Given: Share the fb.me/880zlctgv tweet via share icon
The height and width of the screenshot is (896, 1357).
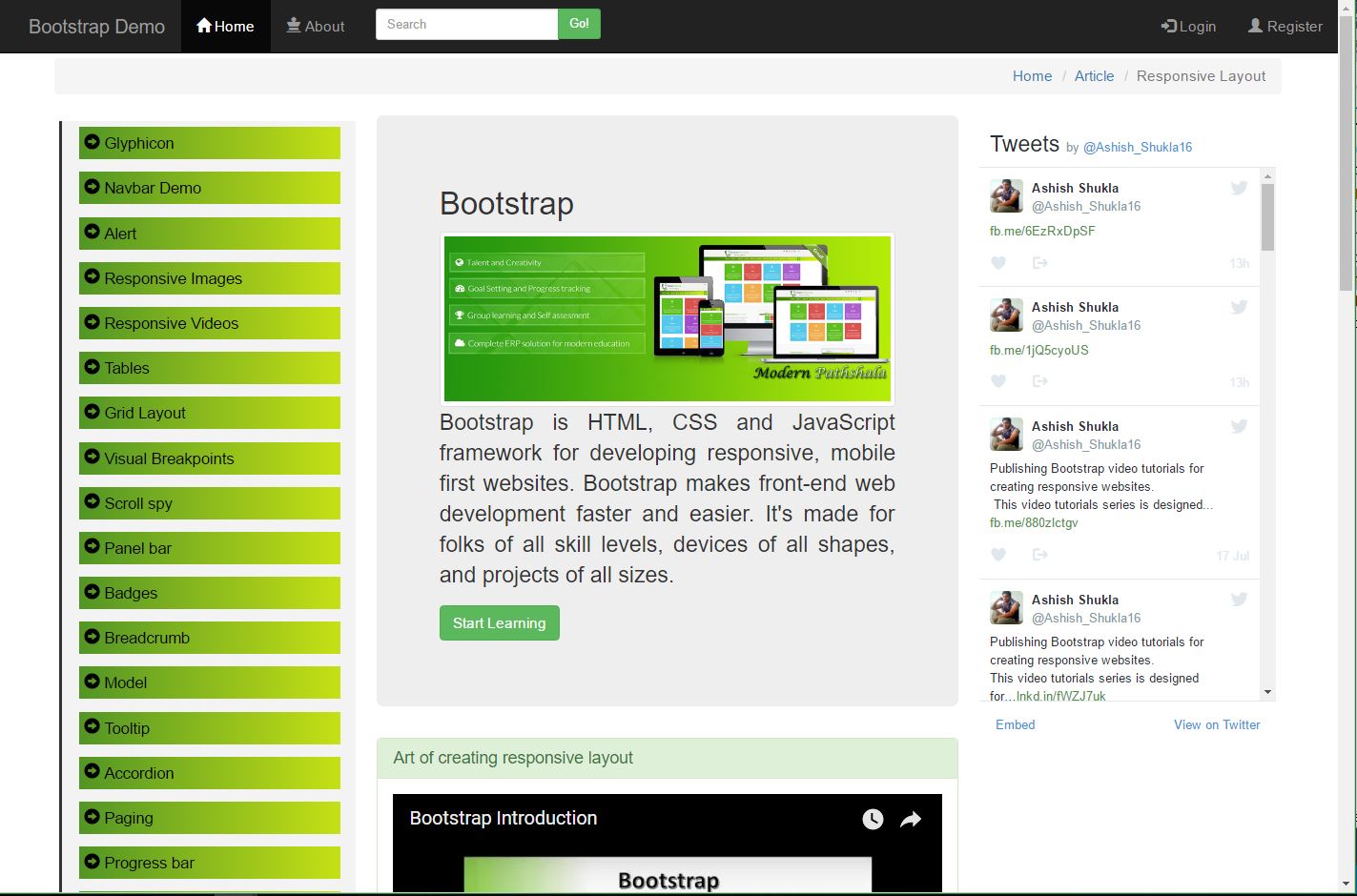Looking at the screenshot, I should pyautogui.click(x=1040, y=555).
